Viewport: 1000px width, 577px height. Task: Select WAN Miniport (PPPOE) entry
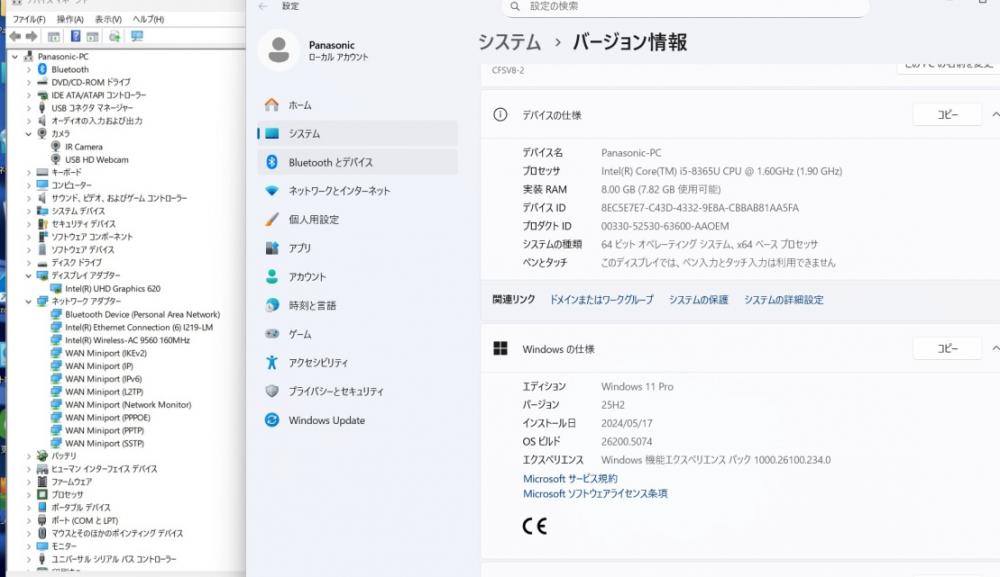coord(108,418)
